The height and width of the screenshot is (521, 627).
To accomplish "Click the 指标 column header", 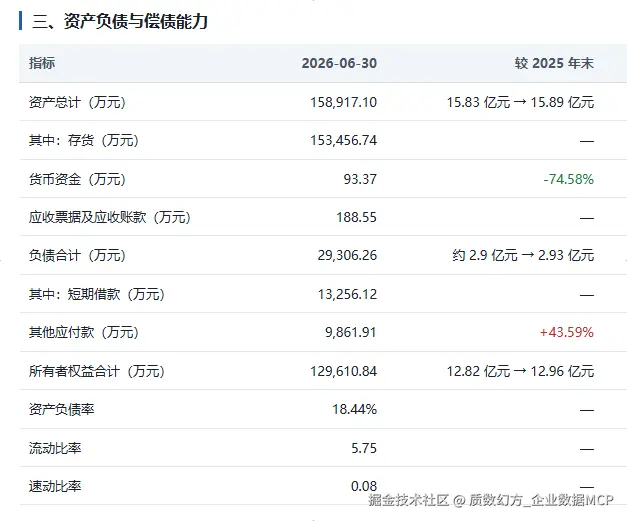I will point(42,63).
